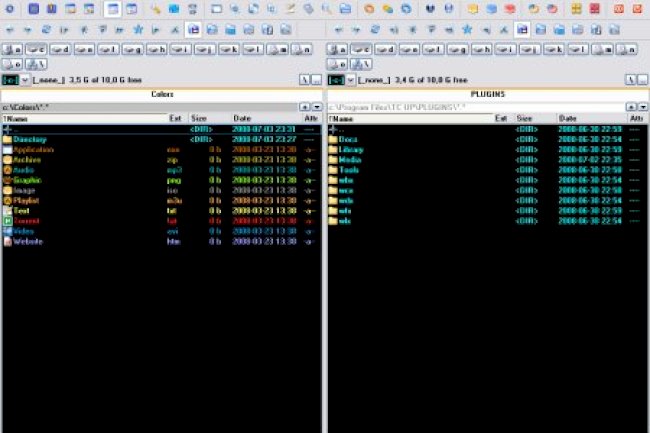Select the Colors tab in the left panel
Viewport: 650px width, 433px height.
coord(162,94)
